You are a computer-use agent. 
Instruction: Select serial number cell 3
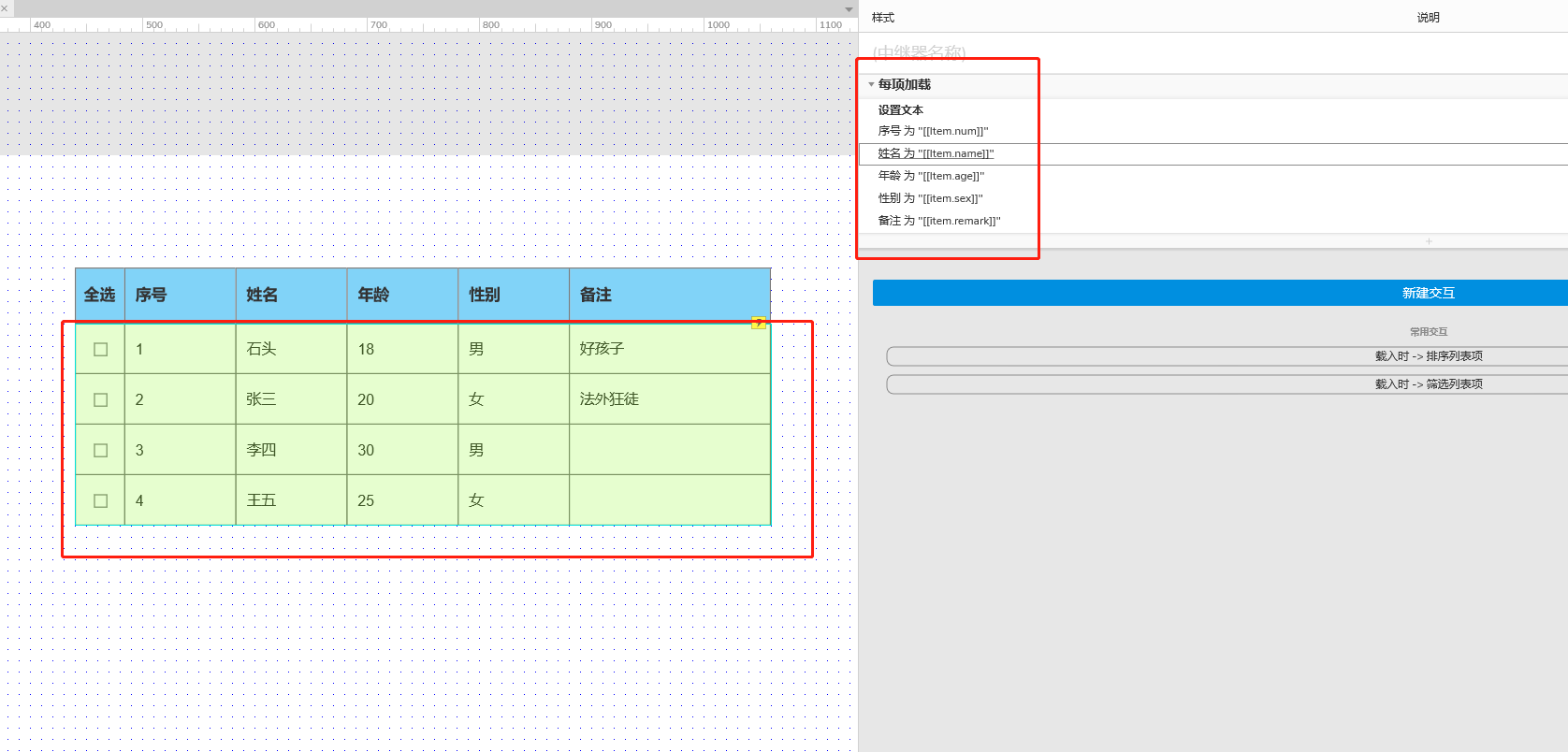pyautogui.click(x=180, y=450)
